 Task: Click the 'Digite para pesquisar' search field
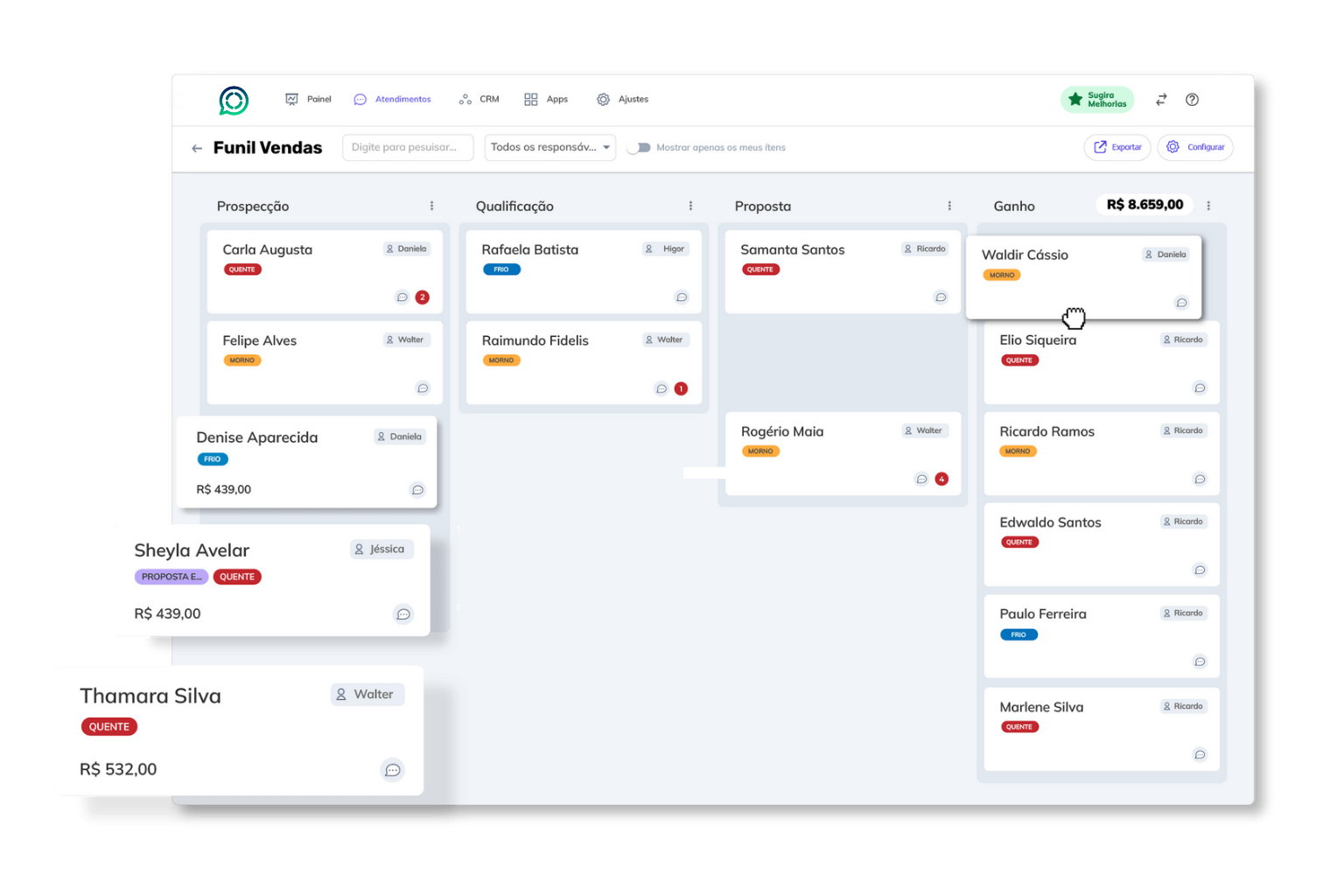(408, 148)
